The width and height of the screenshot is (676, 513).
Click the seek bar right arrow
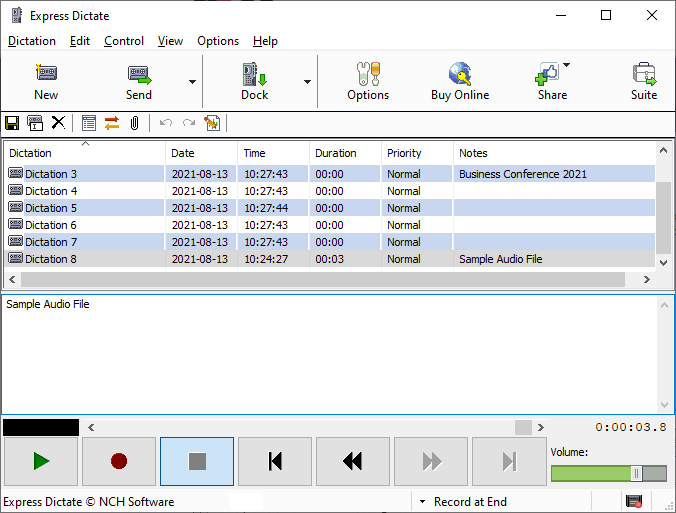click(541, 427)
